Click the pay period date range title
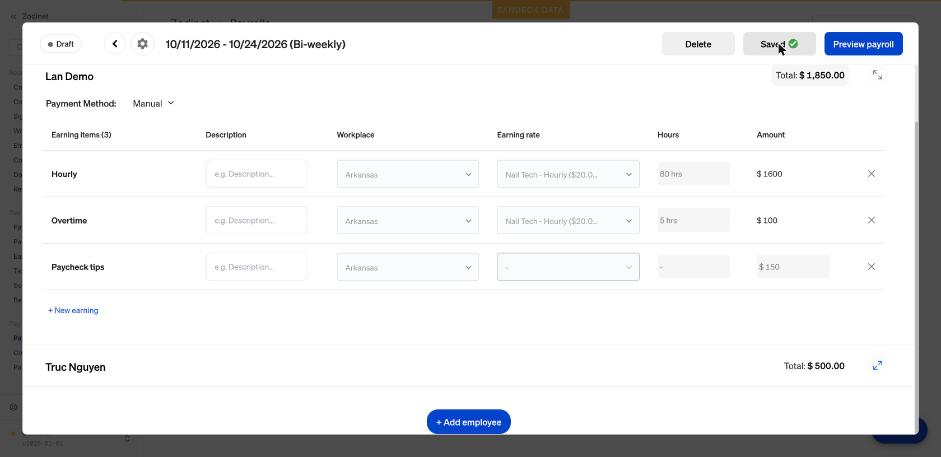This screenshot has width=941, height=457. pyautogui.click(x=256, y=44)
